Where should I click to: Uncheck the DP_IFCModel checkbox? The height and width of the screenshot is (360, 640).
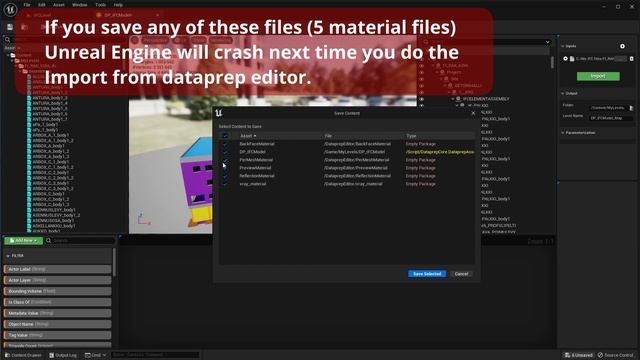[x=225, y=152]
